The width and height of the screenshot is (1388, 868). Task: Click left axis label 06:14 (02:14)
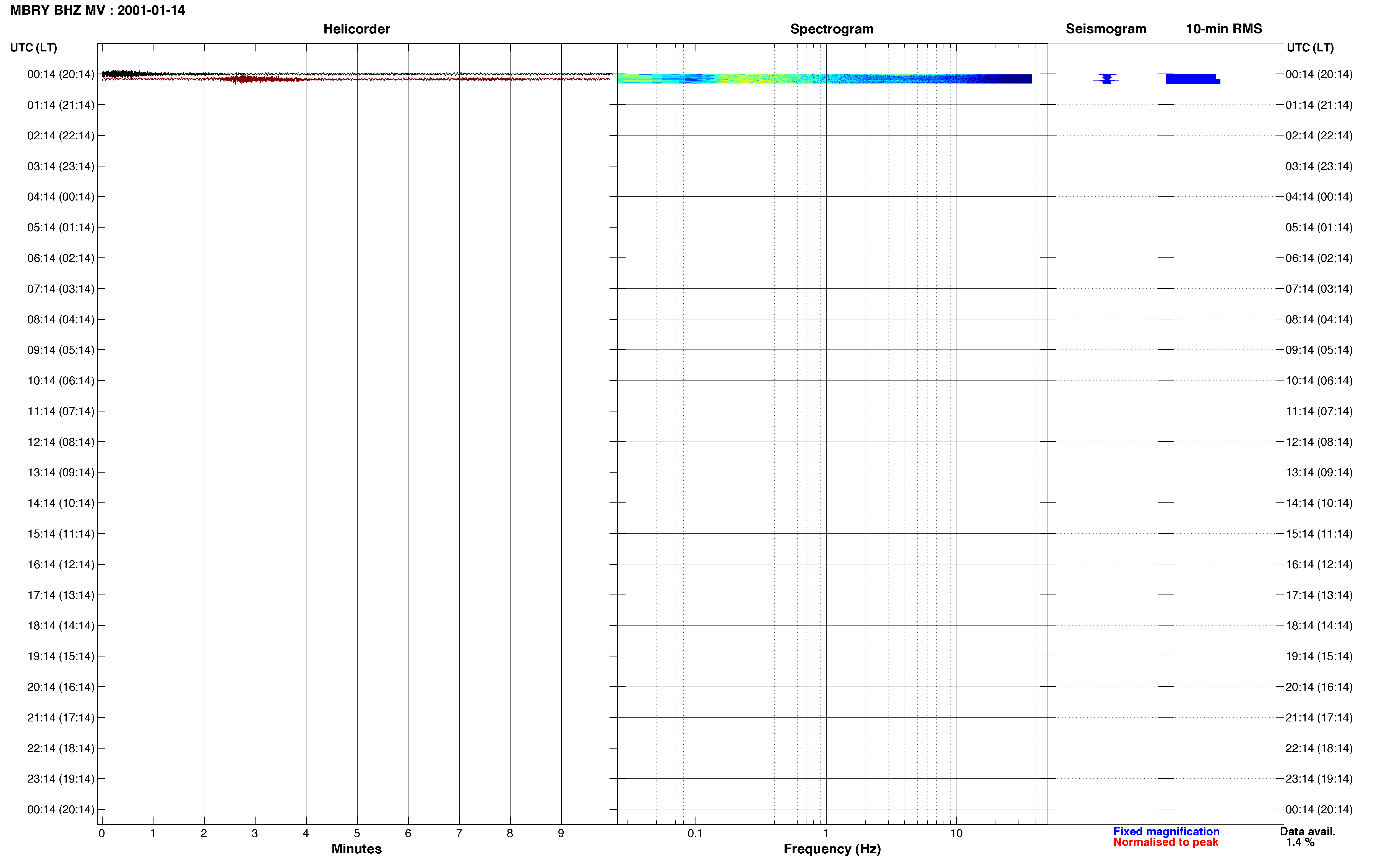pos(60,258)
